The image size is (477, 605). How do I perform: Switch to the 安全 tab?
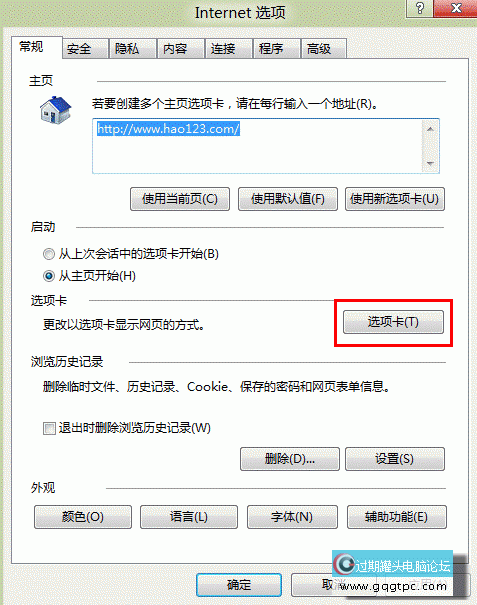point(85,49)
